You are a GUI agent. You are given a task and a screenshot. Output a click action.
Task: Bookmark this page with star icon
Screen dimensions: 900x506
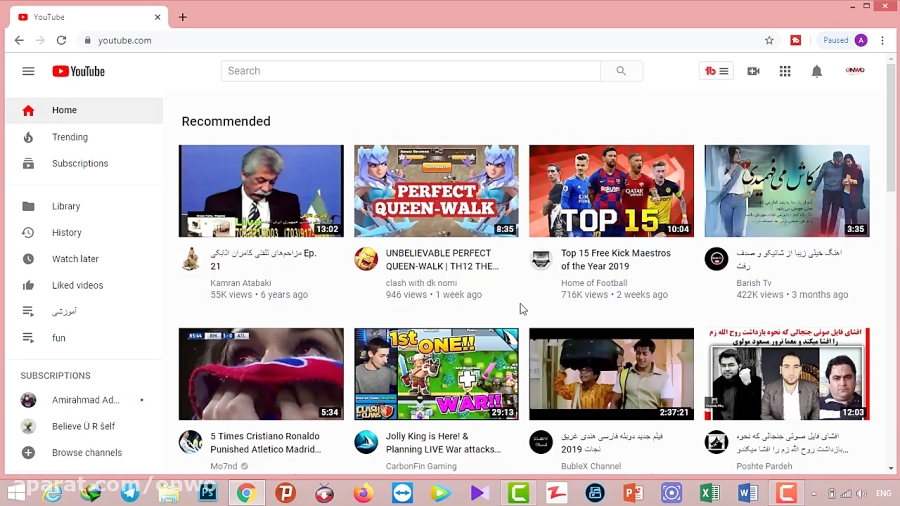click(x=769, y=40)
